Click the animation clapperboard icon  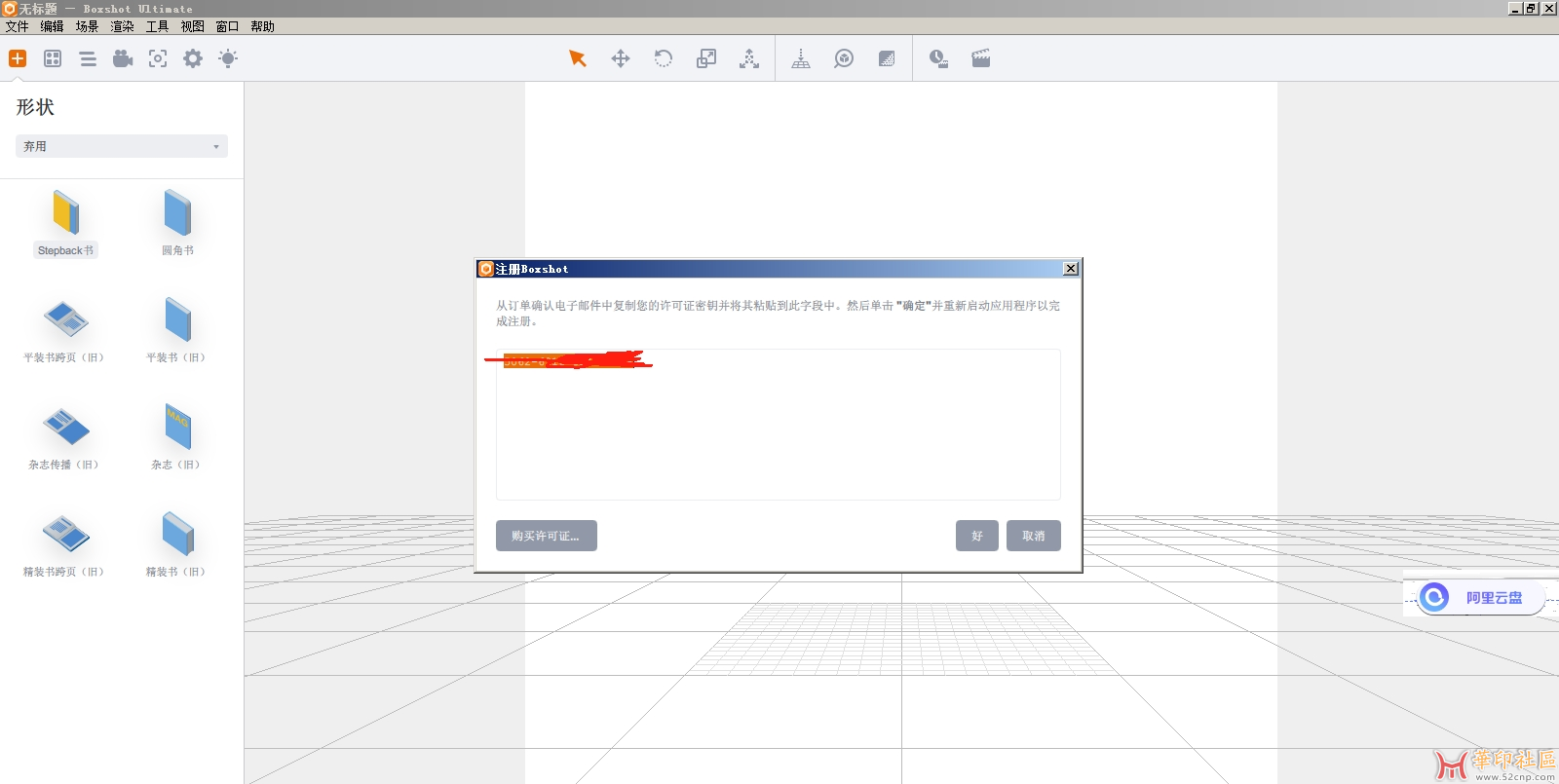click(981, 58)
